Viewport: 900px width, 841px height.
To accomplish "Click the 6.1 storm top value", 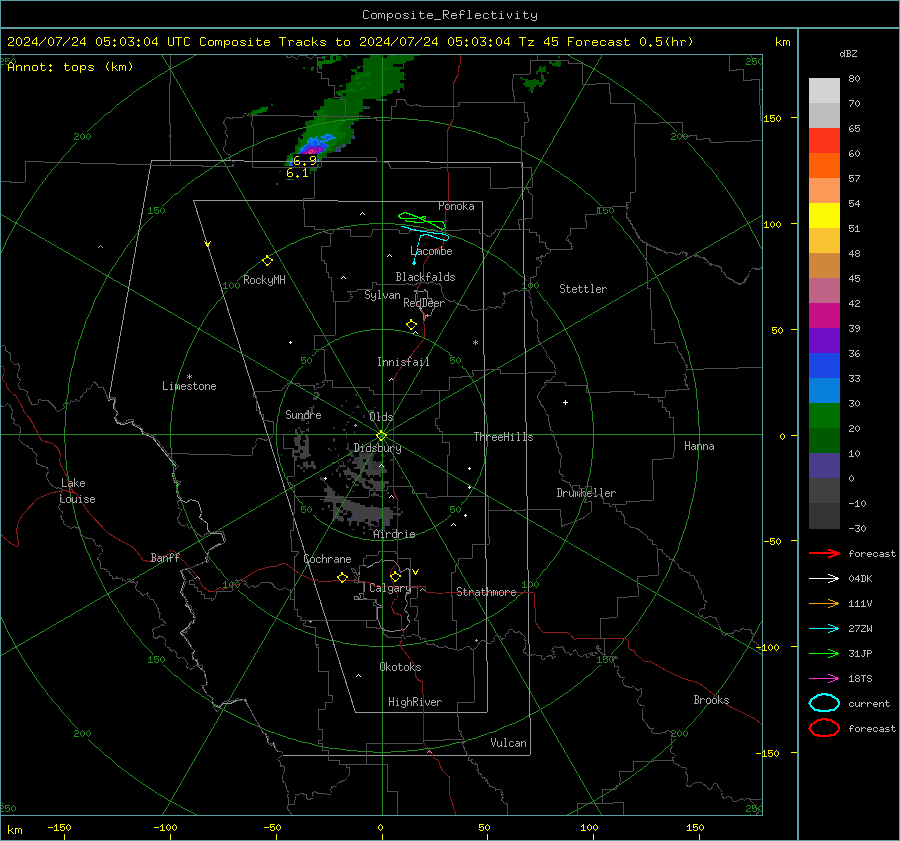I will pos(297,173).
